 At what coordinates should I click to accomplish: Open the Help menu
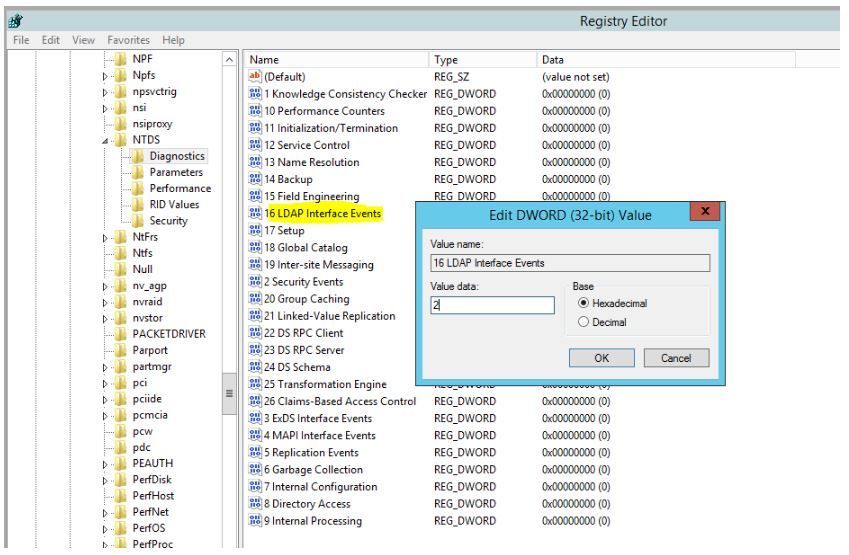click(x=173, y=40)
